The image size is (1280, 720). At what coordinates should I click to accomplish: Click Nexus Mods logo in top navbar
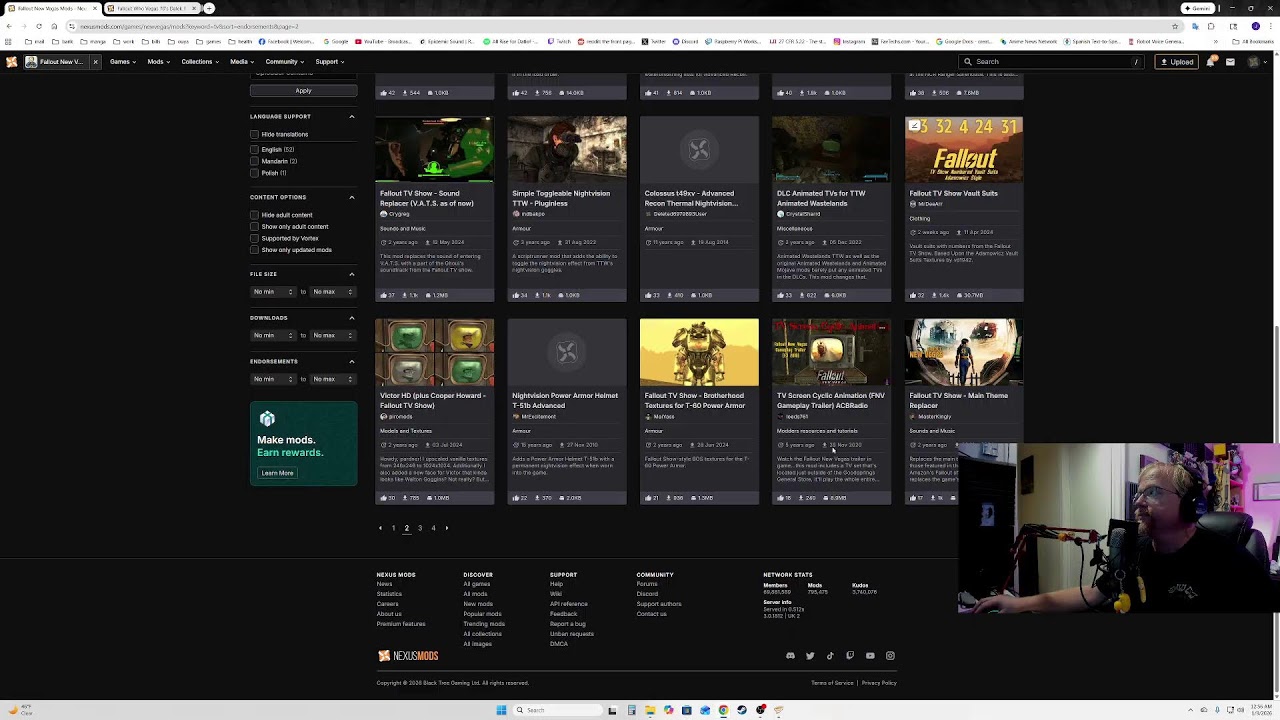[11, 62]
